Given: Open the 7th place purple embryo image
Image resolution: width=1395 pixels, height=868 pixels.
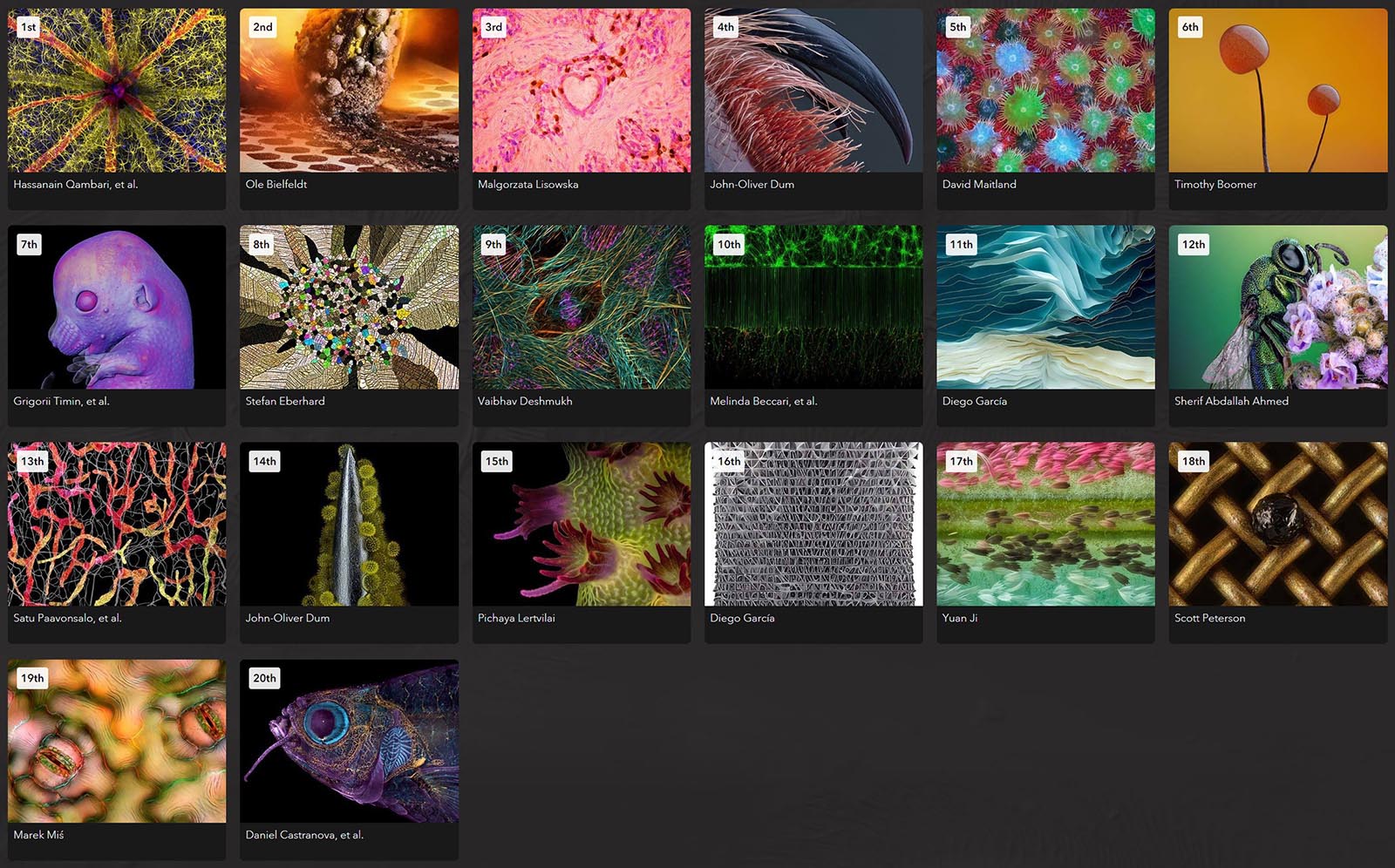Looking at the screenshot, I should pos(117,308).
